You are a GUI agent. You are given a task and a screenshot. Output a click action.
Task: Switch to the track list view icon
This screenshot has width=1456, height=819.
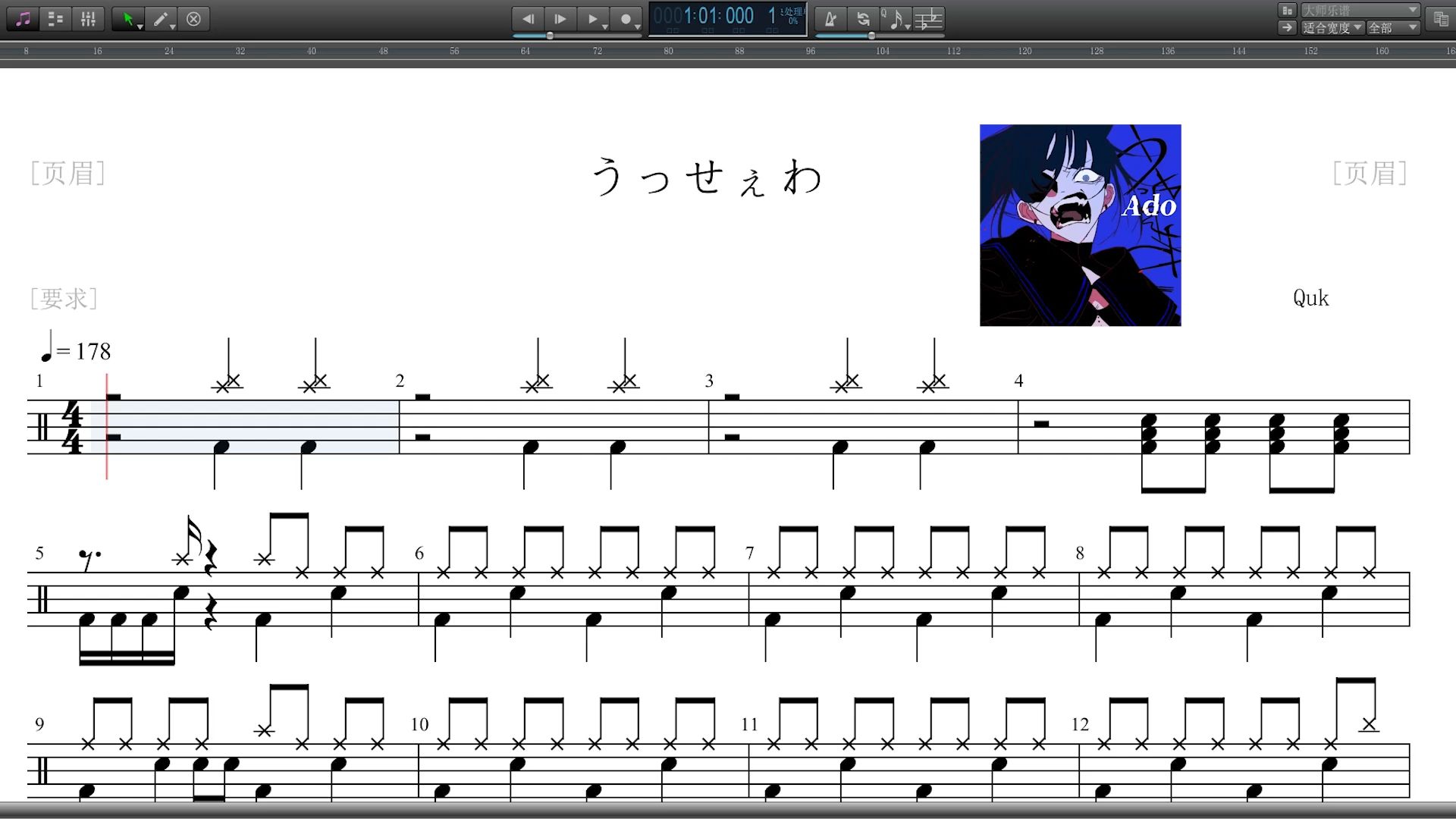point(55,19)
